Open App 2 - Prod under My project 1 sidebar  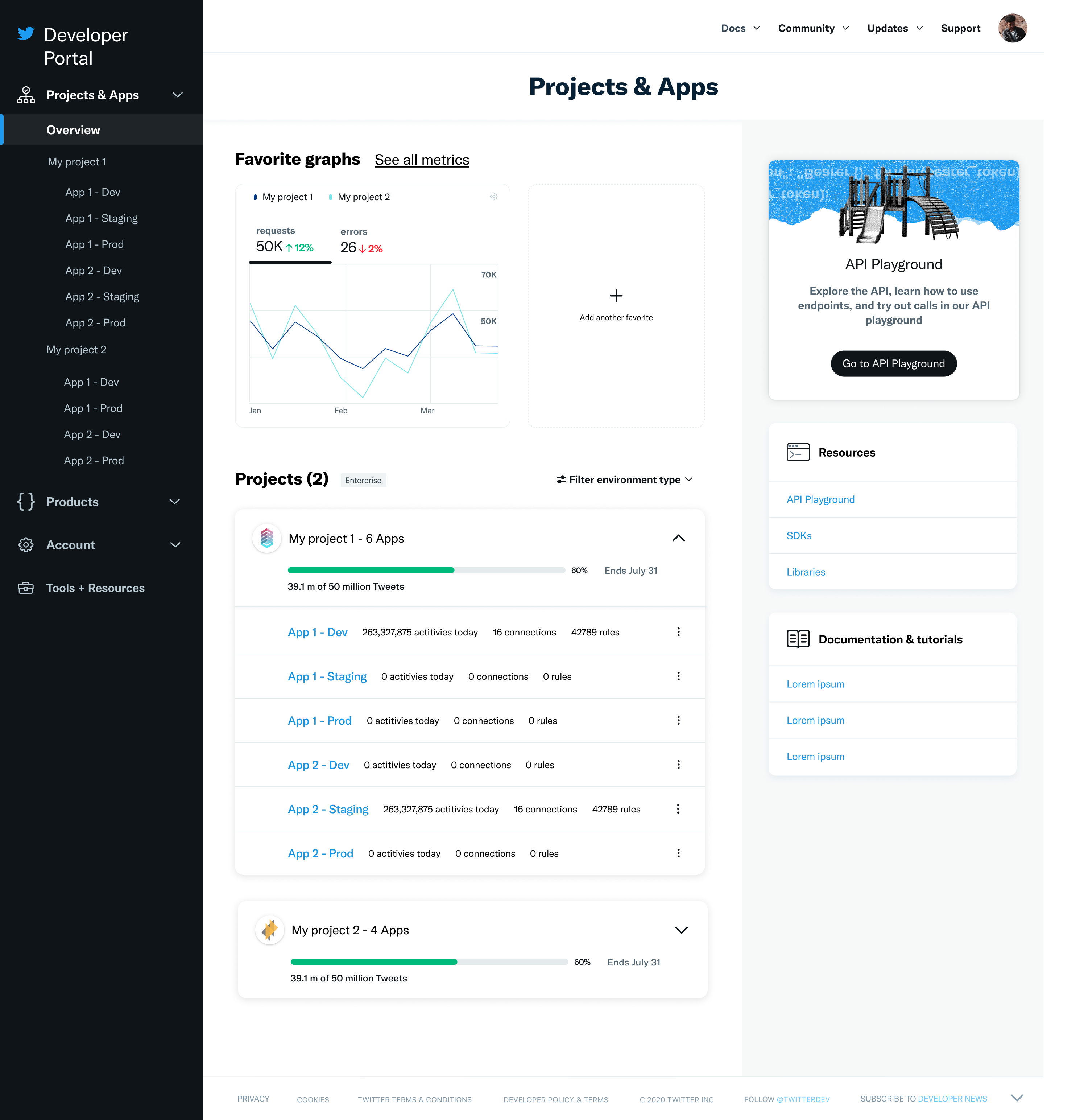click(x=95, y=322)
